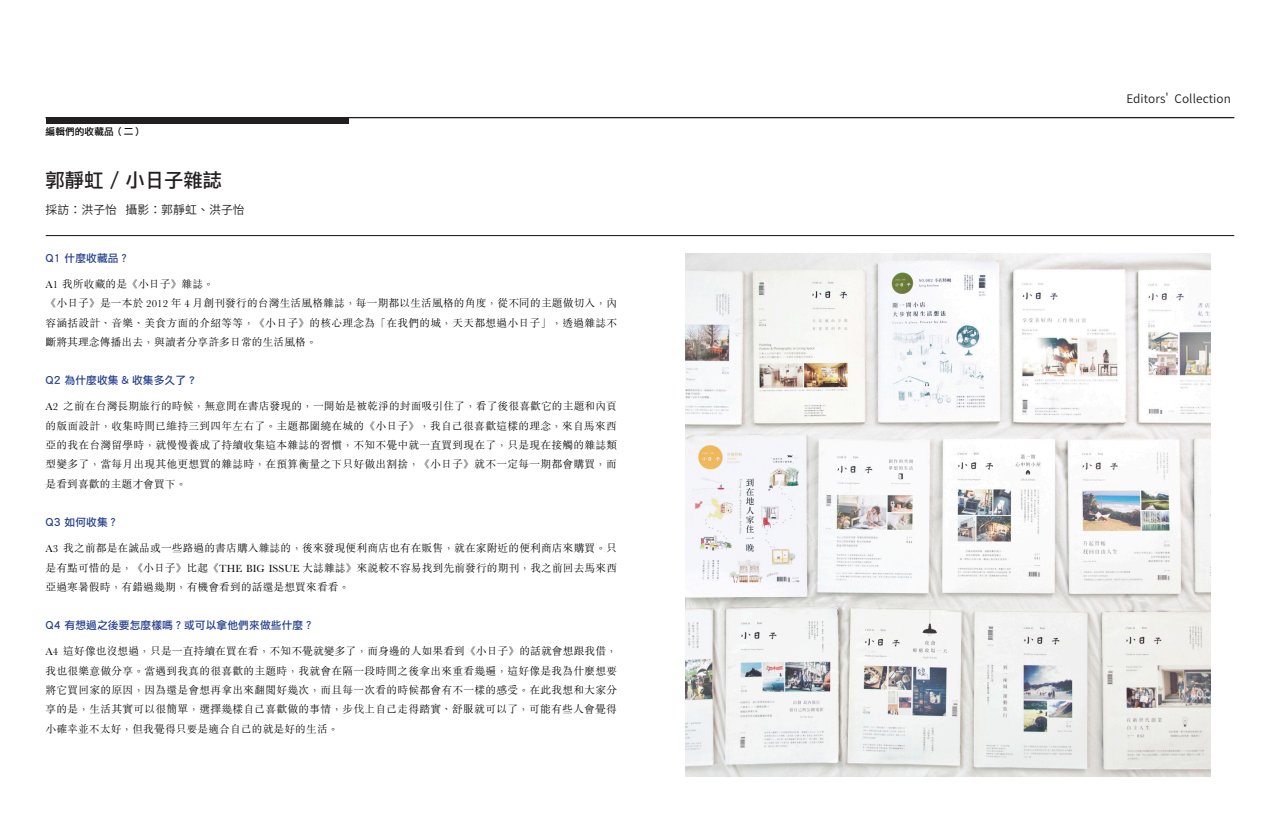
Task: Click the line starting "A3 我之前都是在誠品"
Action: click(x=331, y=548)
